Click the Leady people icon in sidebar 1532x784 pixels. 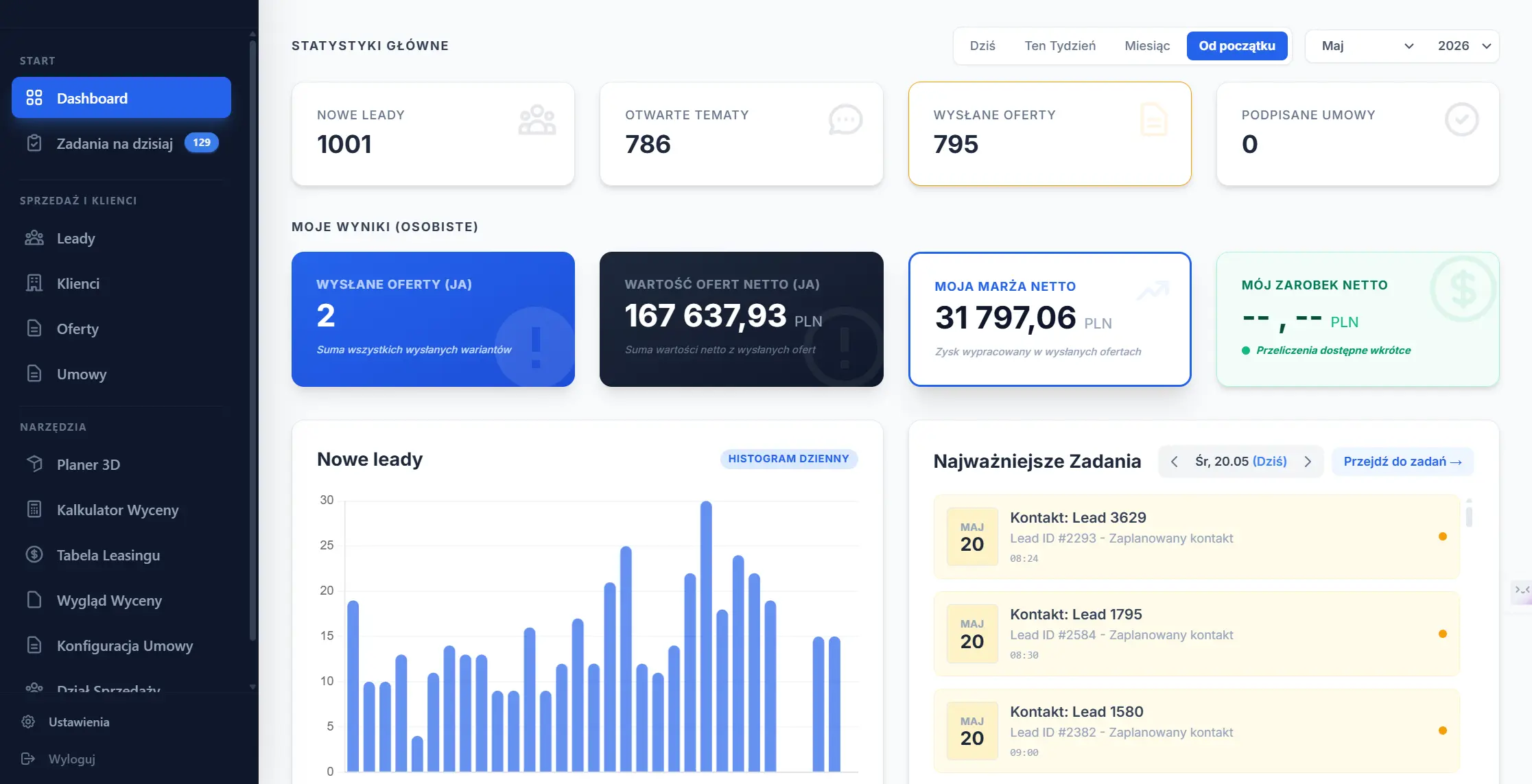coord(34,238)
